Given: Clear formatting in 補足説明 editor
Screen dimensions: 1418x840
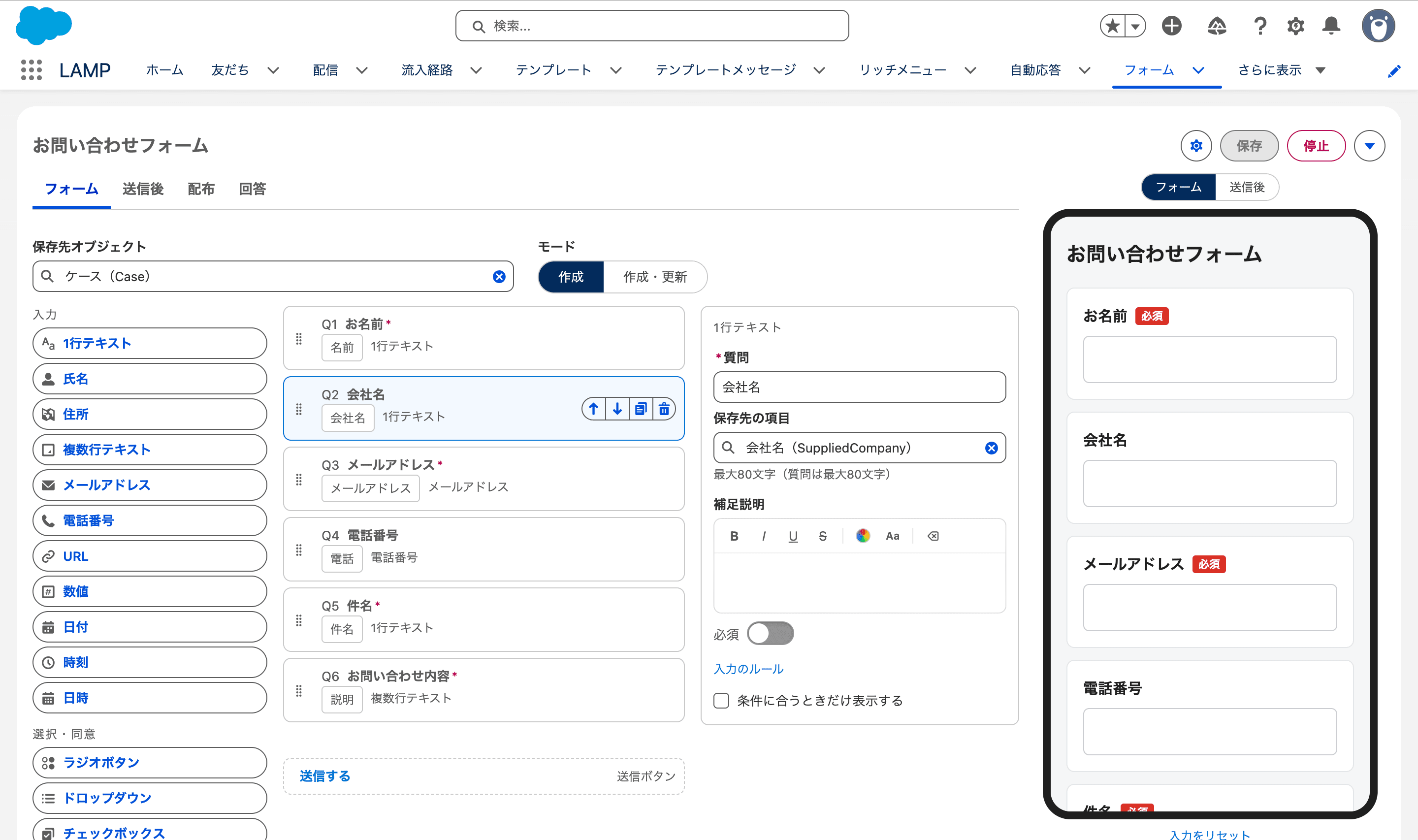Looking at the screenshot, I should [933, 536].
